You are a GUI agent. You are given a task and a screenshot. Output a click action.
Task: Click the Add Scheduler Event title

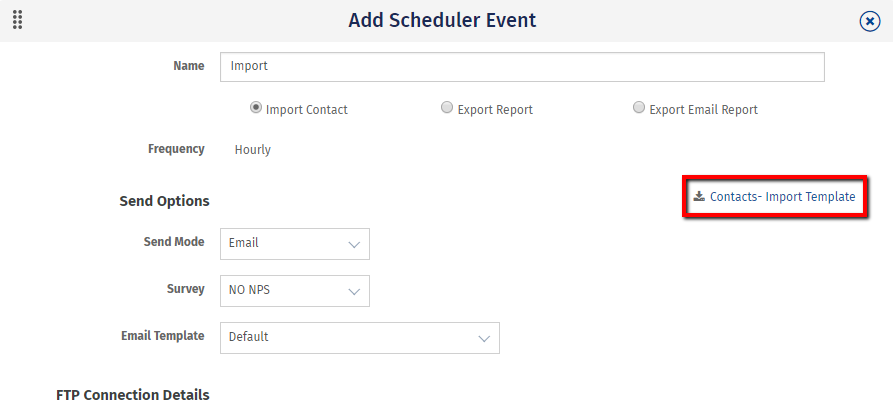(x=442, y=20)
